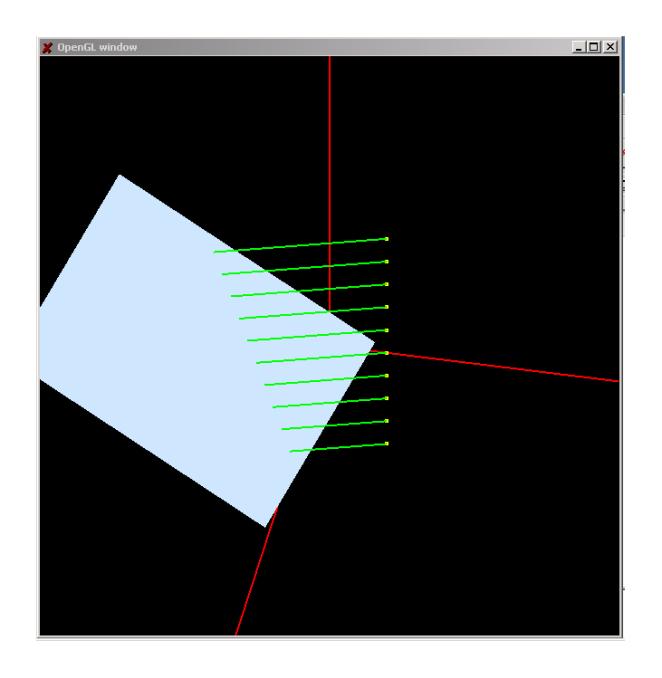Click the bottom corner of the blue plane
This screenshot has height=678, width=662.
click(x=265, y=525)
